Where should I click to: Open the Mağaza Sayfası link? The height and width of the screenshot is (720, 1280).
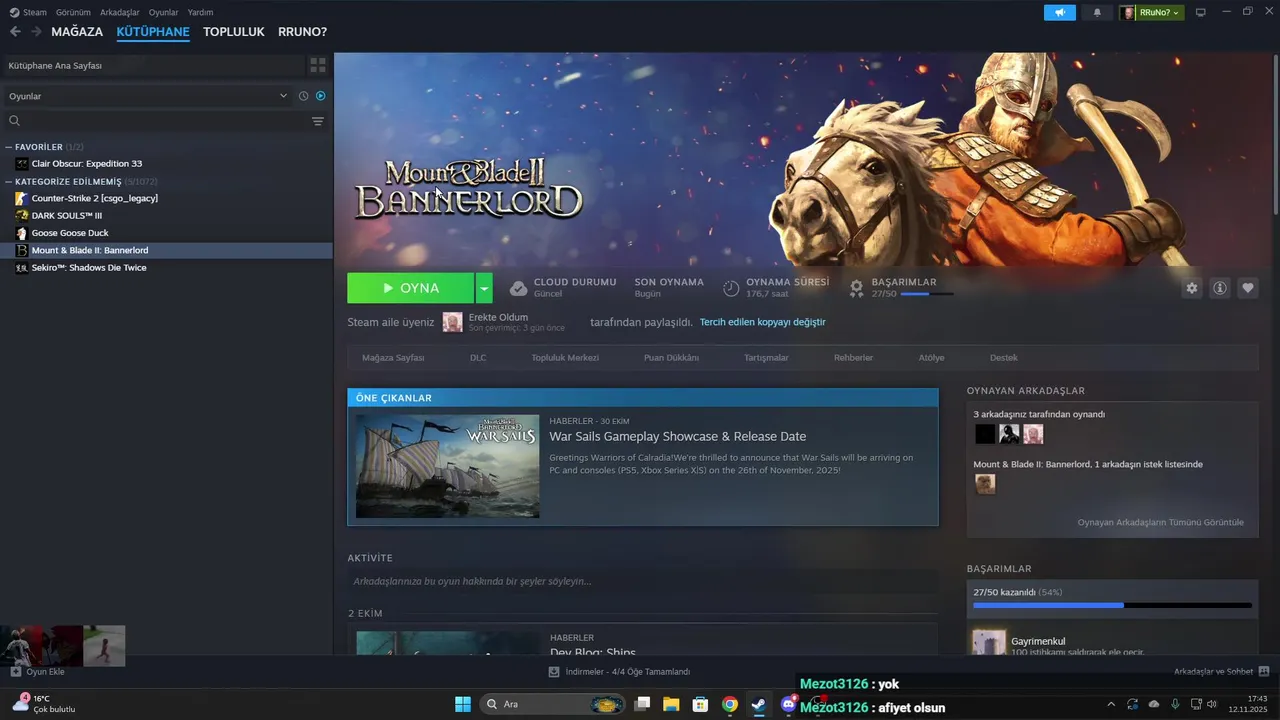click(x=393, y=358)
